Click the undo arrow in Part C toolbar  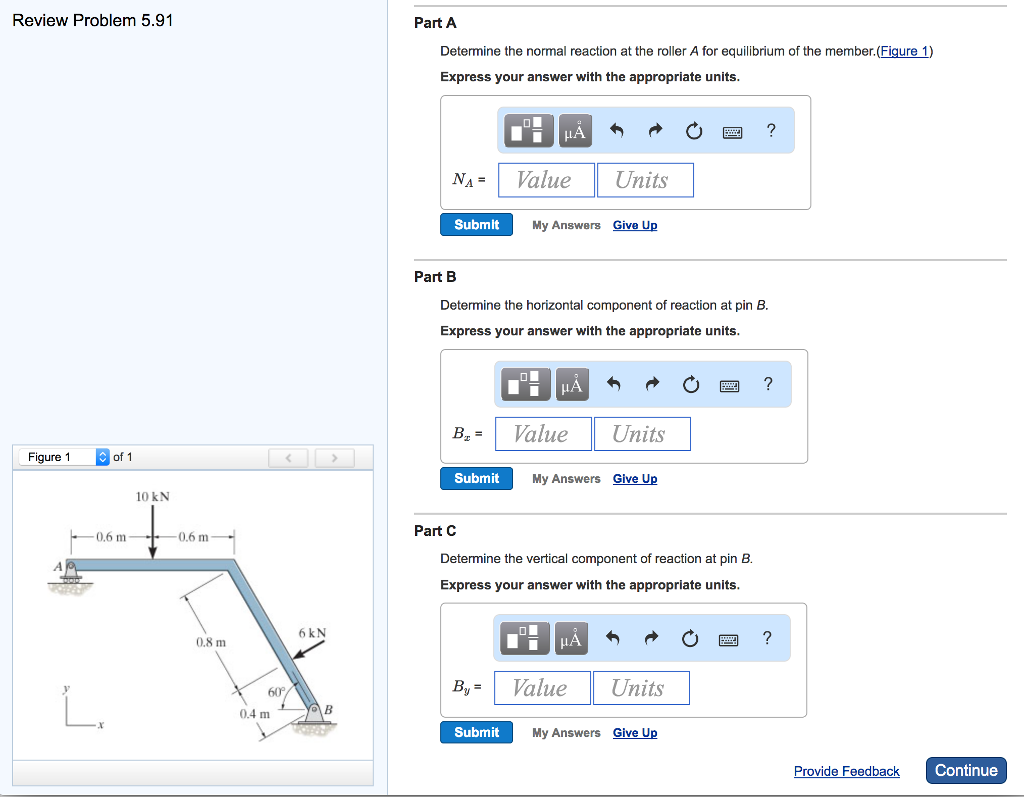click(612, 638)
